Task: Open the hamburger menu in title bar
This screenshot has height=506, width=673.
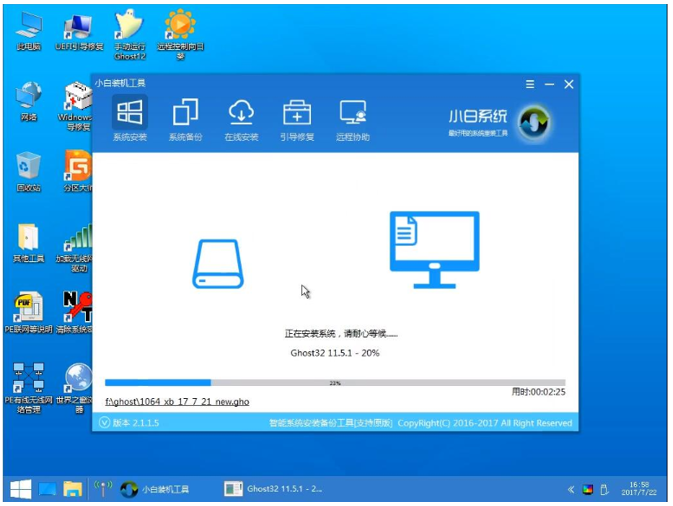Action: (x=531, y=84)
